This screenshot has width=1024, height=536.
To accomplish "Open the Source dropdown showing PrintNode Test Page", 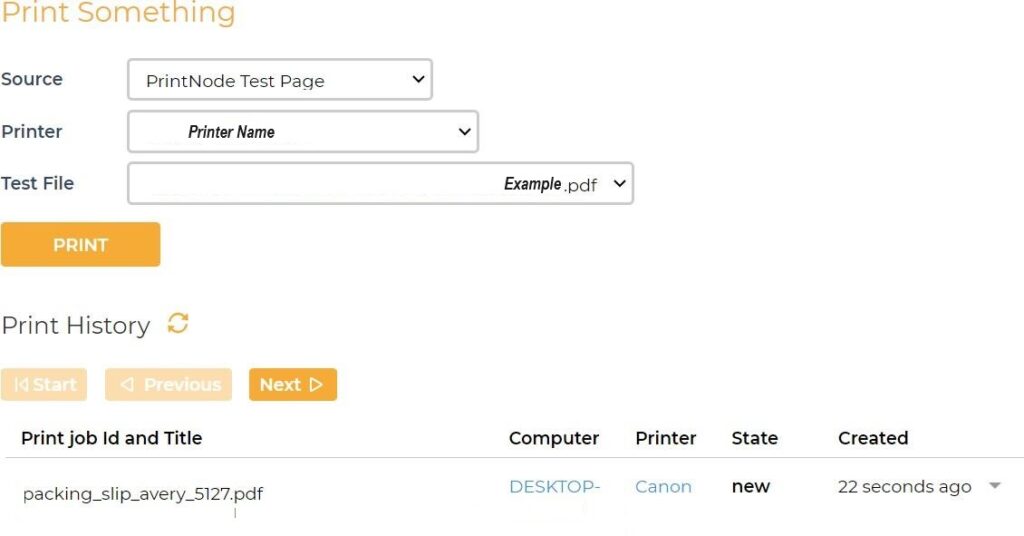I will pyautogui.click(x=279, y=80).
